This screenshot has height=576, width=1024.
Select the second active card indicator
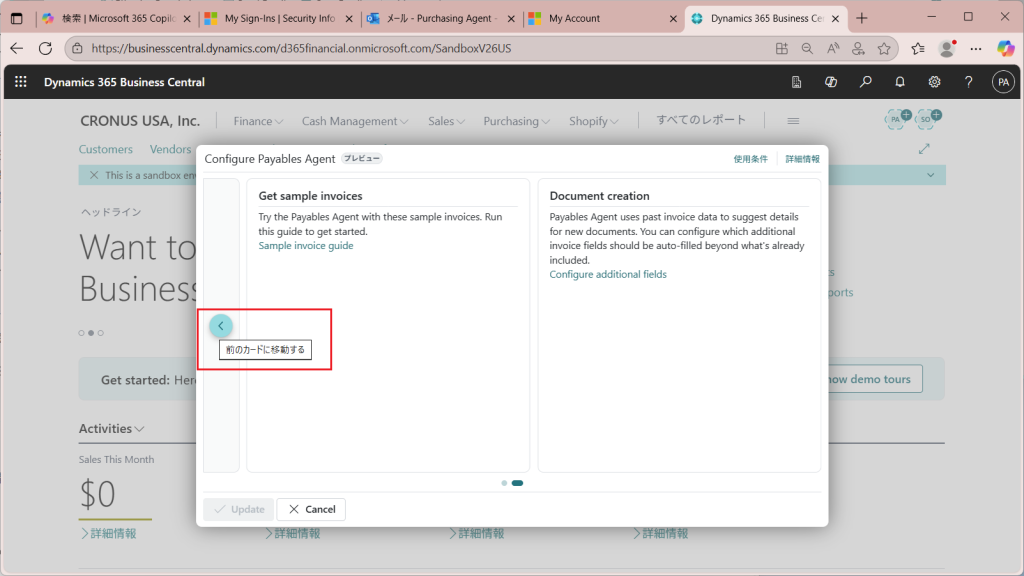point(517,483)
